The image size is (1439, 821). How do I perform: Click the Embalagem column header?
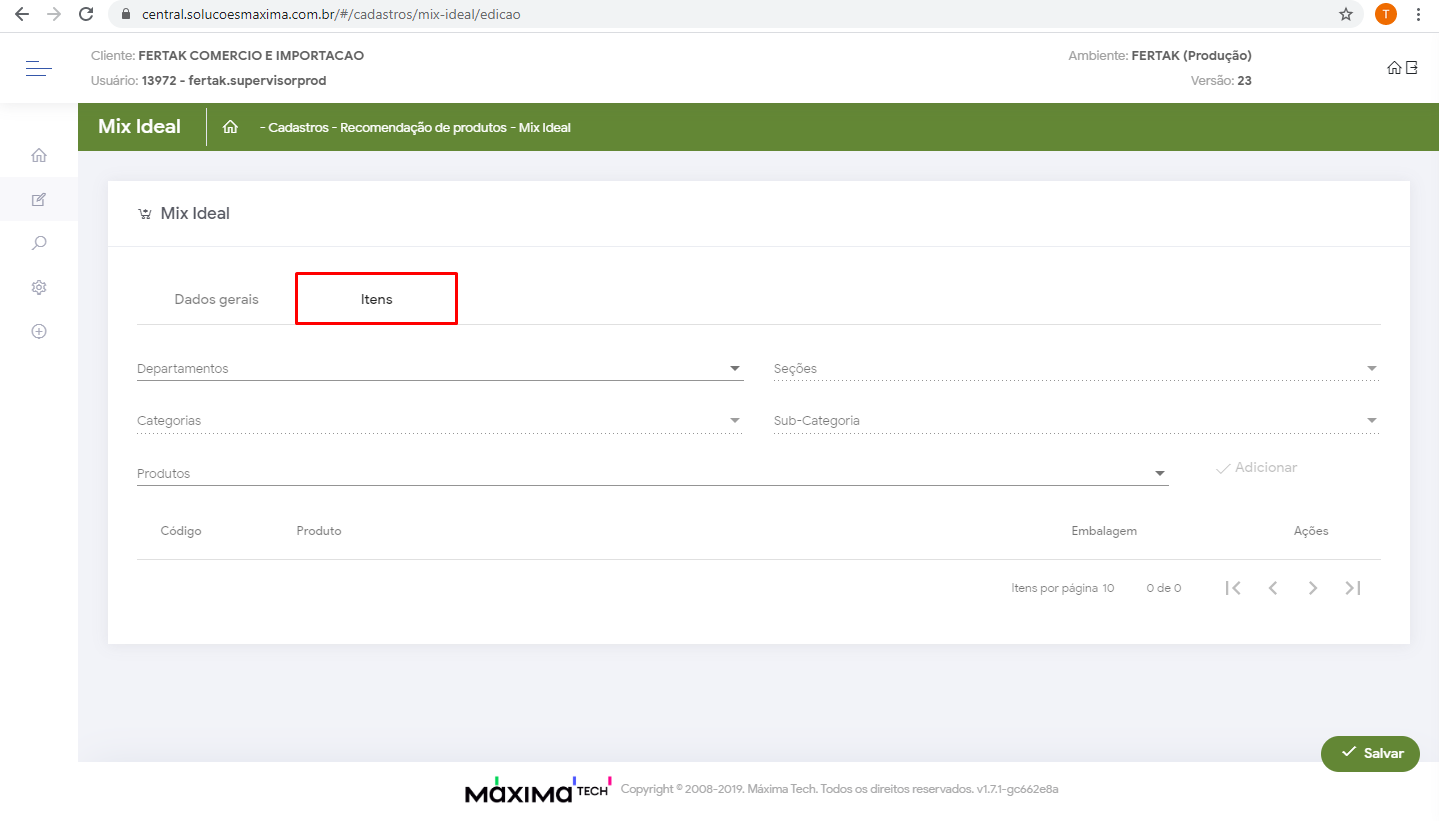click(1104, 531)
